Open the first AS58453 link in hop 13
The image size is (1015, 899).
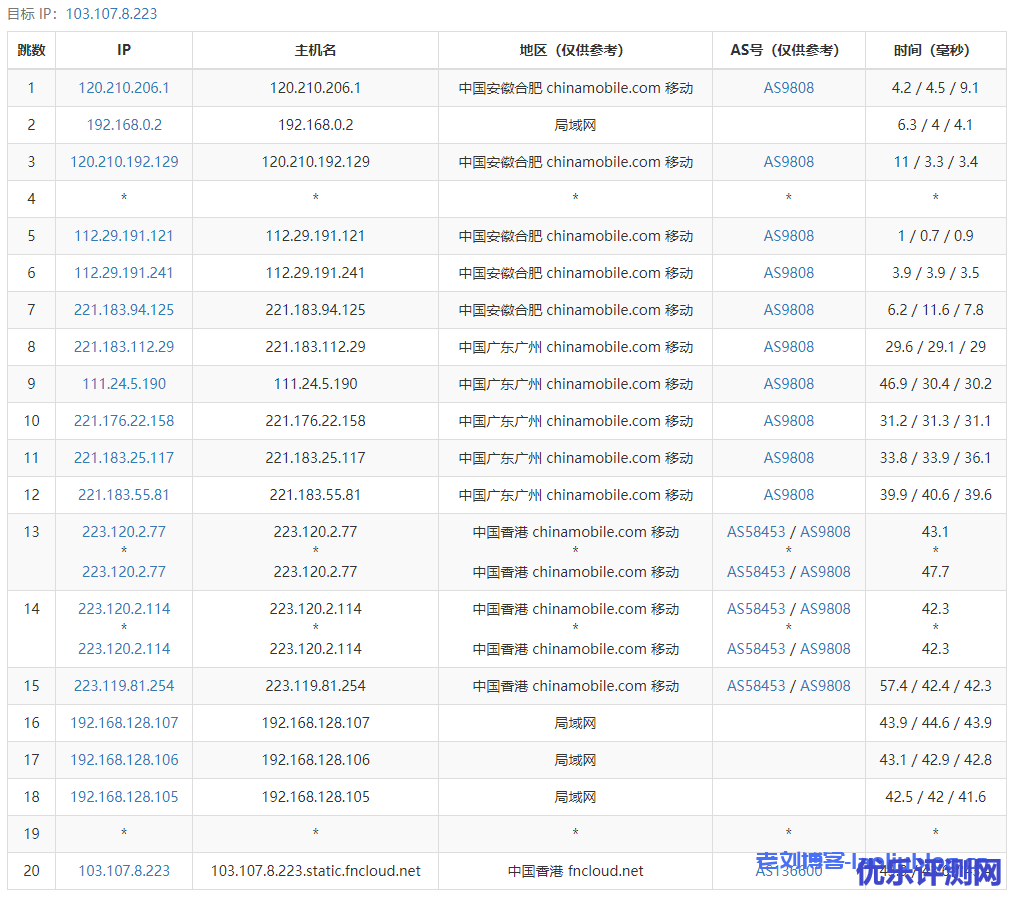tap(755, 532)
